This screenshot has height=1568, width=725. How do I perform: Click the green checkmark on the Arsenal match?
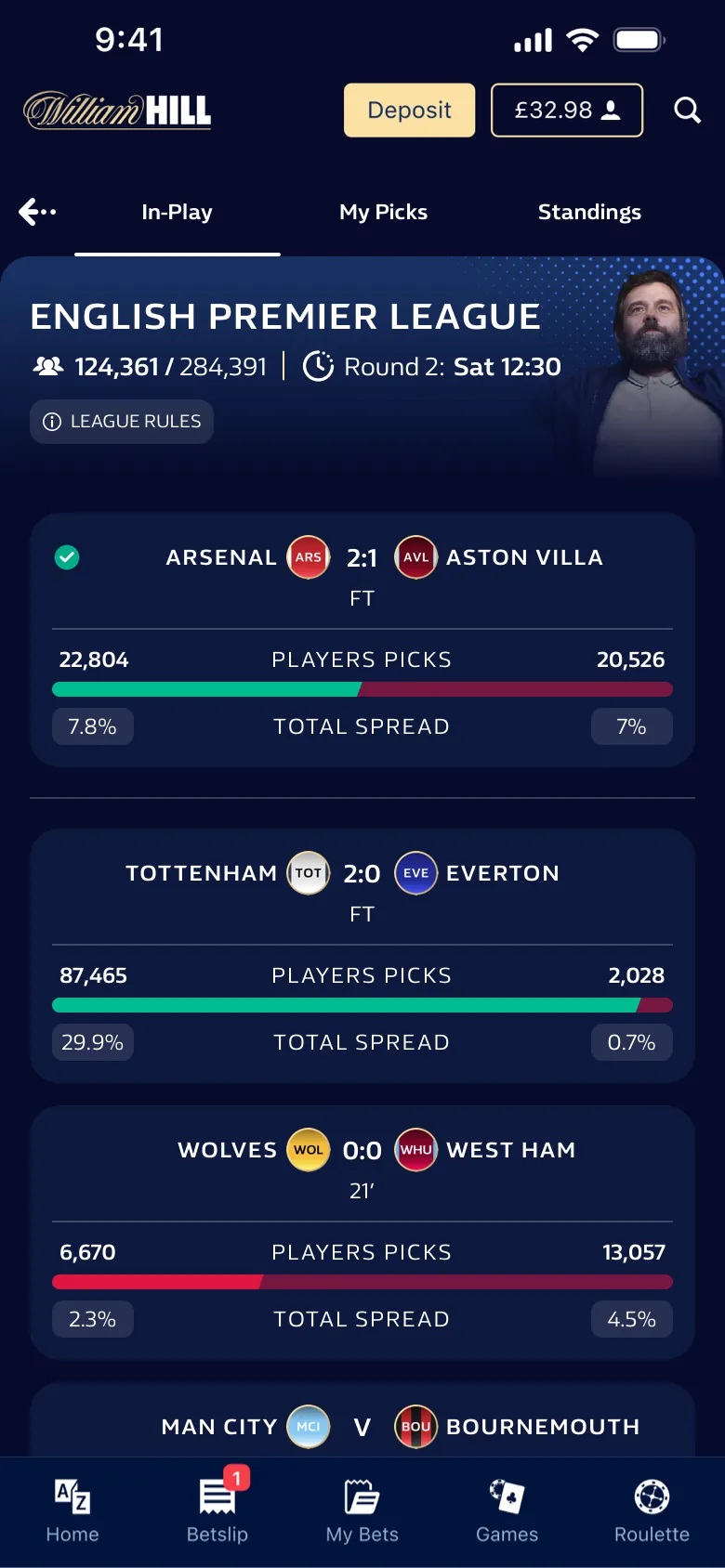point(66,557)
